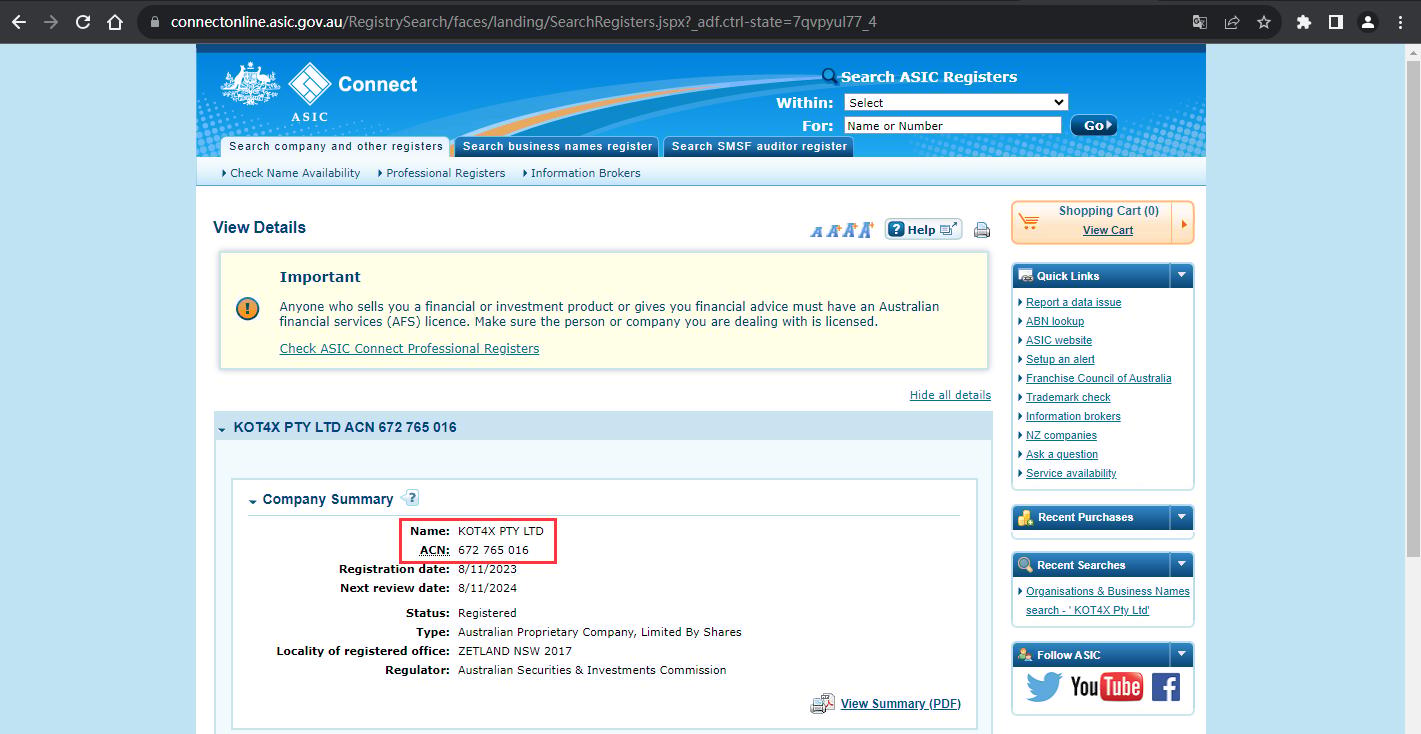Open the recent KOT4X Pty Ltd search link
The width and height of the screenshot is (1421, 734).
[x=1107, y=600]
